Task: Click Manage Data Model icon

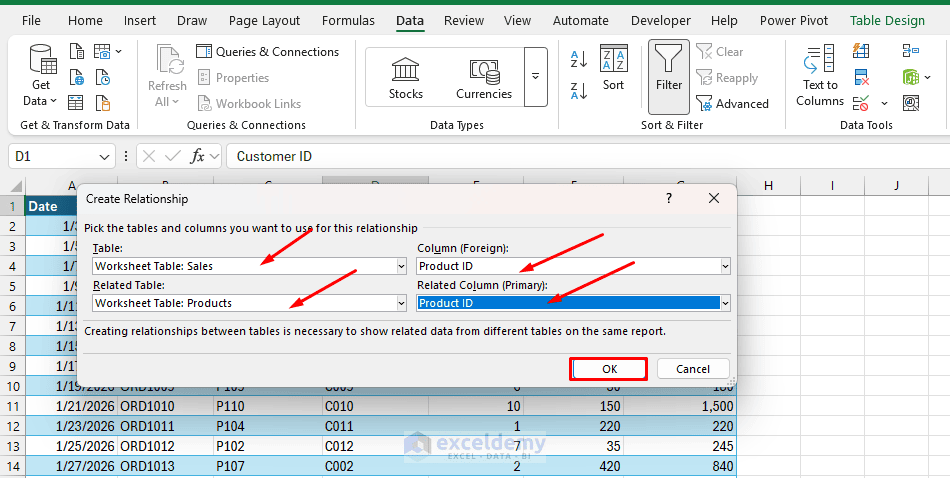Action: (x=911, y=104)
